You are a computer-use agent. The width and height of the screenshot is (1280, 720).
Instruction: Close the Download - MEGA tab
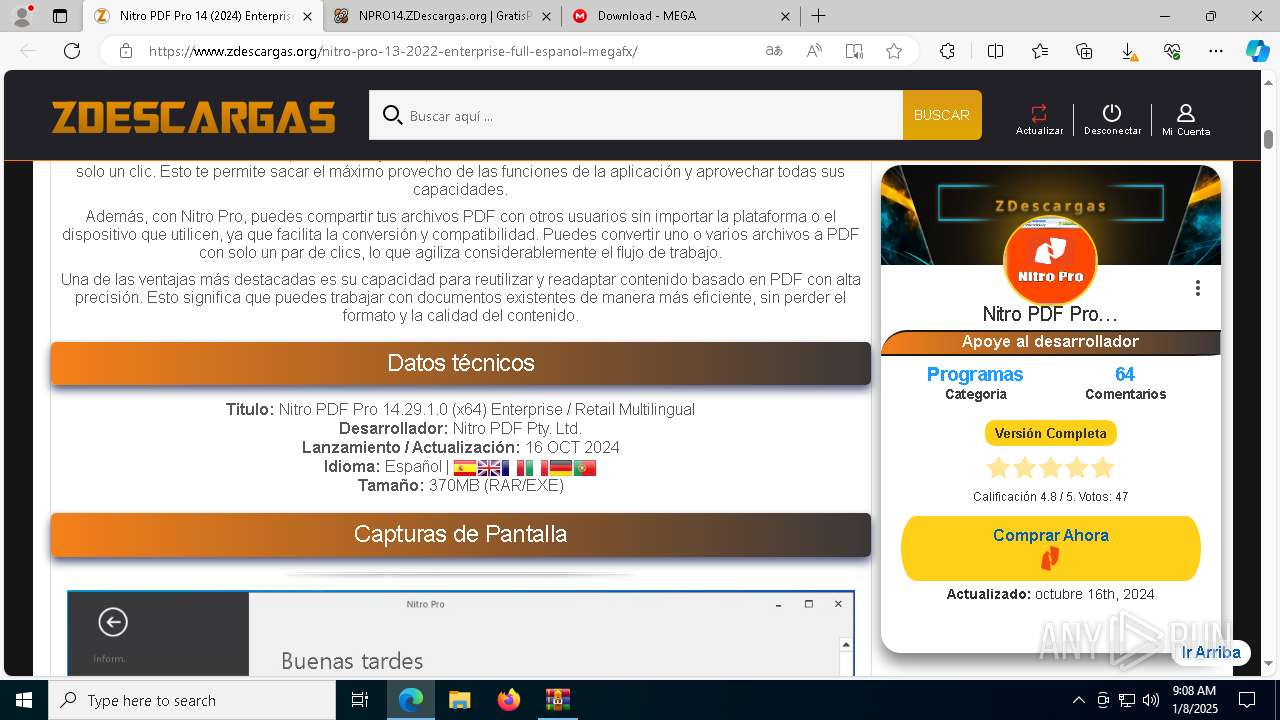pos(785,16)
